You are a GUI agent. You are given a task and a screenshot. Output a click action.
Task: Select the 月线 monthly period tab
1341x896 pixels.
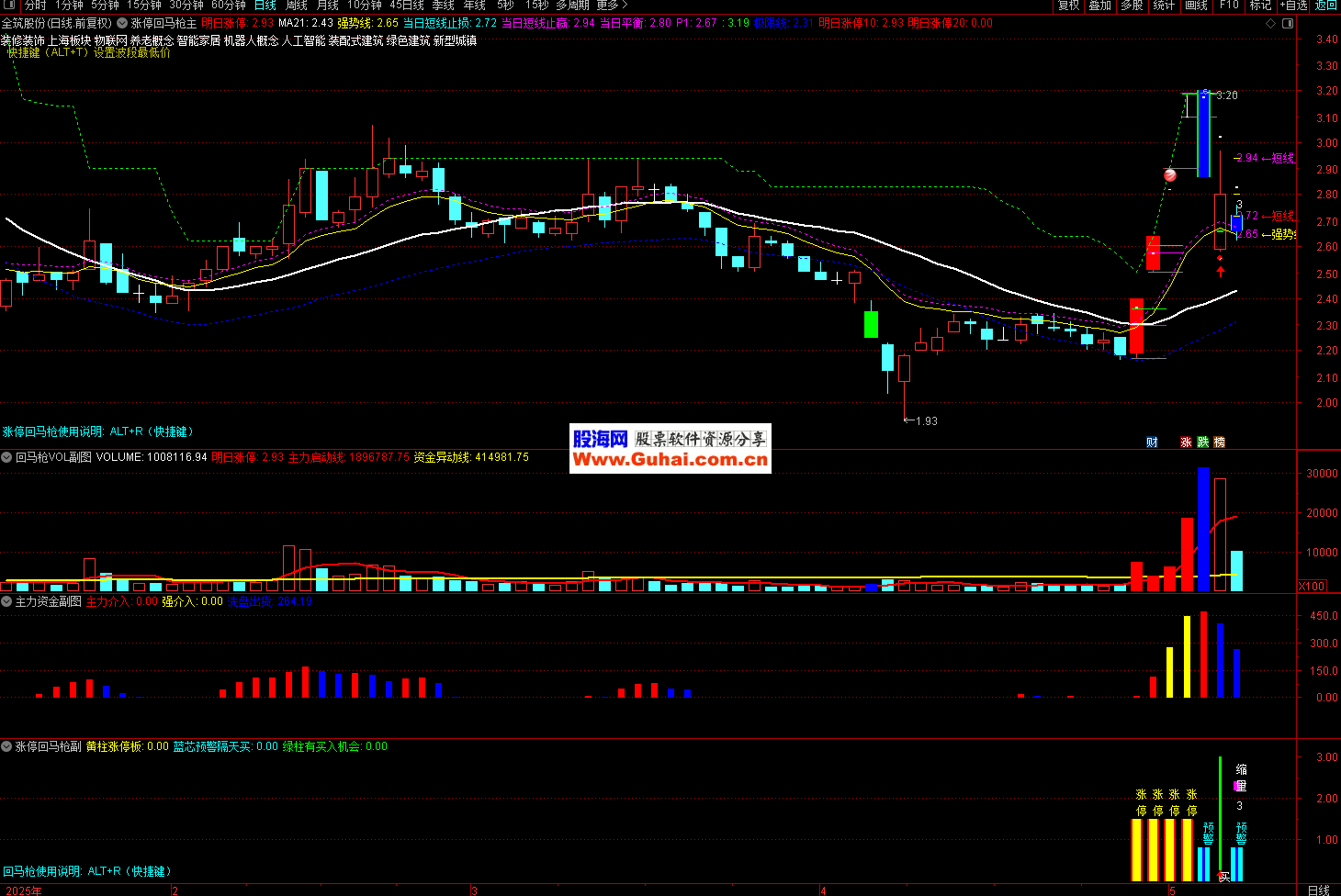(328, 6)
